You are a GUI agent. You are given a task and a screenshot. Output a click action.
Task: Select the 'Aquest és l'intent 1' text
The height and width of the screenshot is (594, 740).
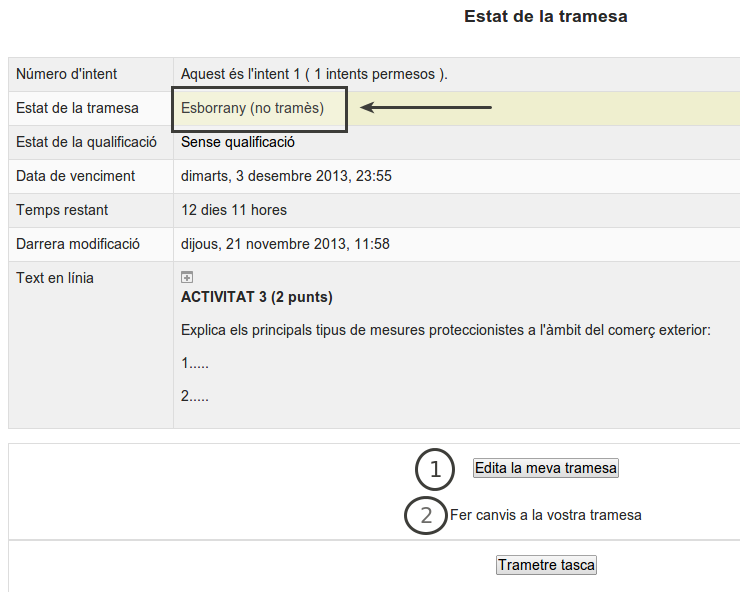[314, 74]
